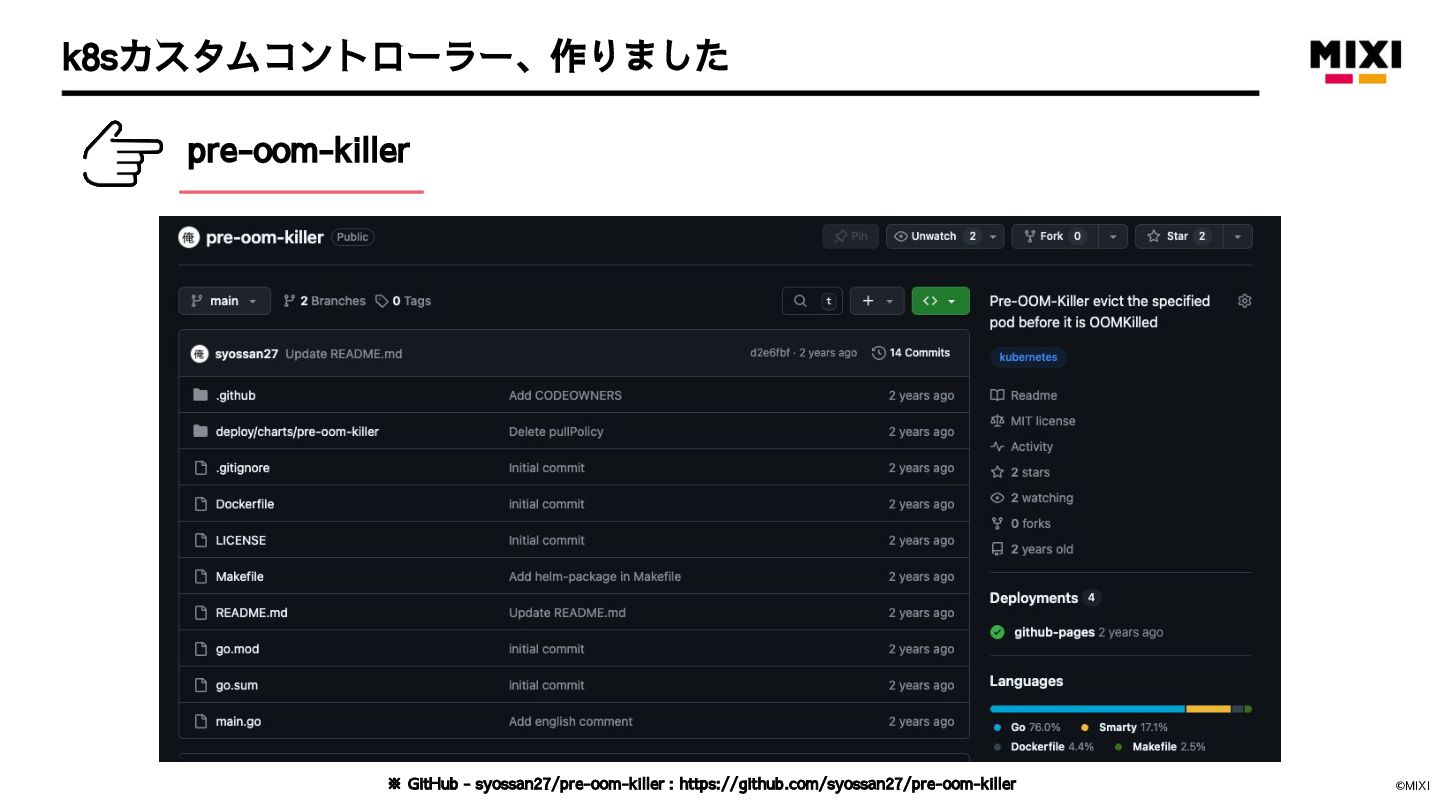Open the Activity link
1440x810 pixels.
1022,447
